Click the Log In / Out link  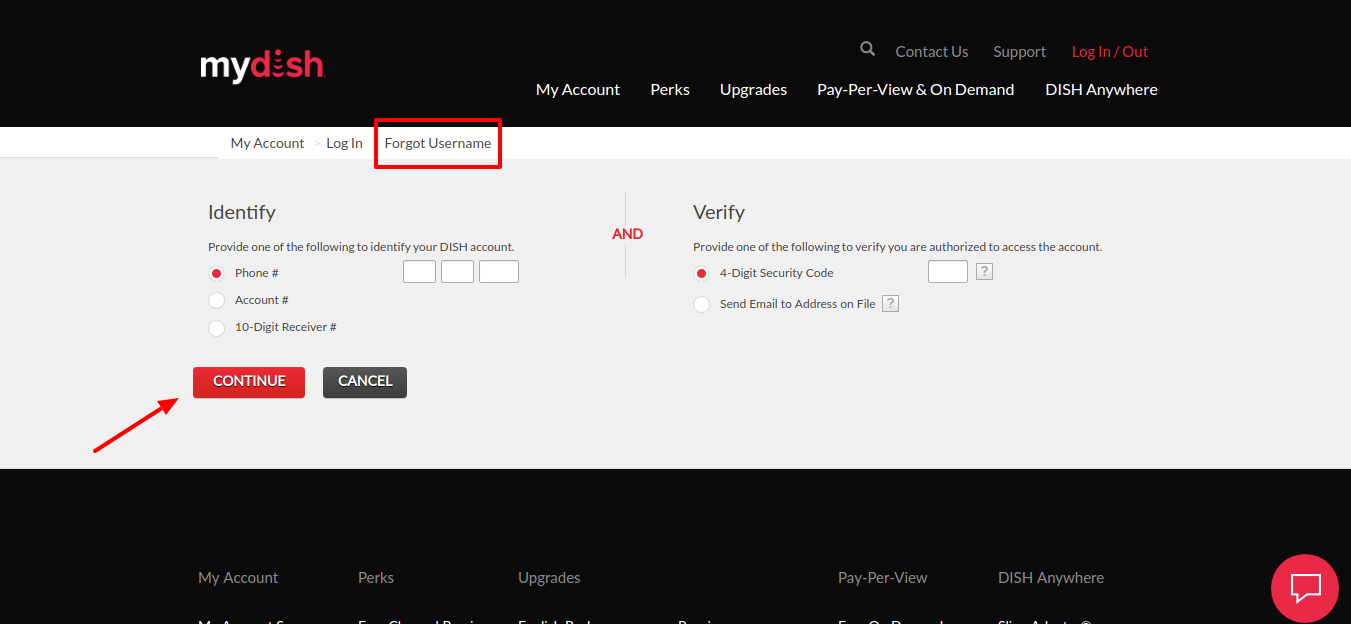pyautogui.click(x=1110, y=52)
